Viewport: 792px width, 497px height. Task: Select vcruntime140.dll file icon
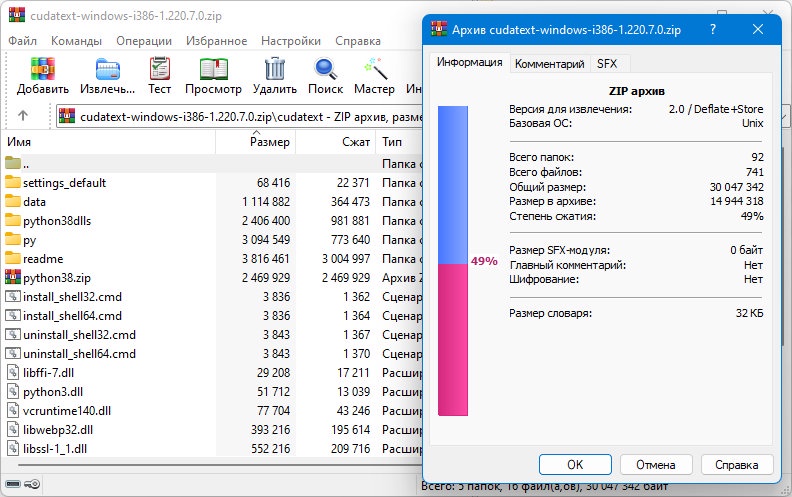(x=13, y=411)
